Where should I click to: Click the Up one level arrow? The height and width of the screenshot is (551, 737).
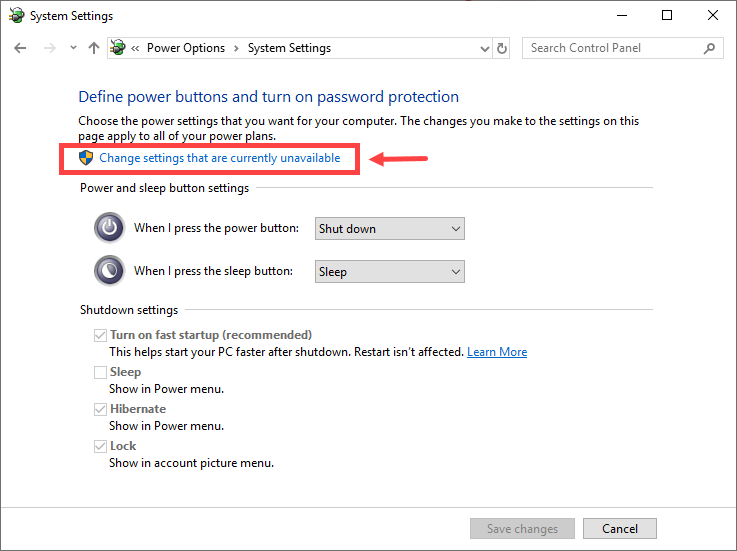click(x=94, y=48)
